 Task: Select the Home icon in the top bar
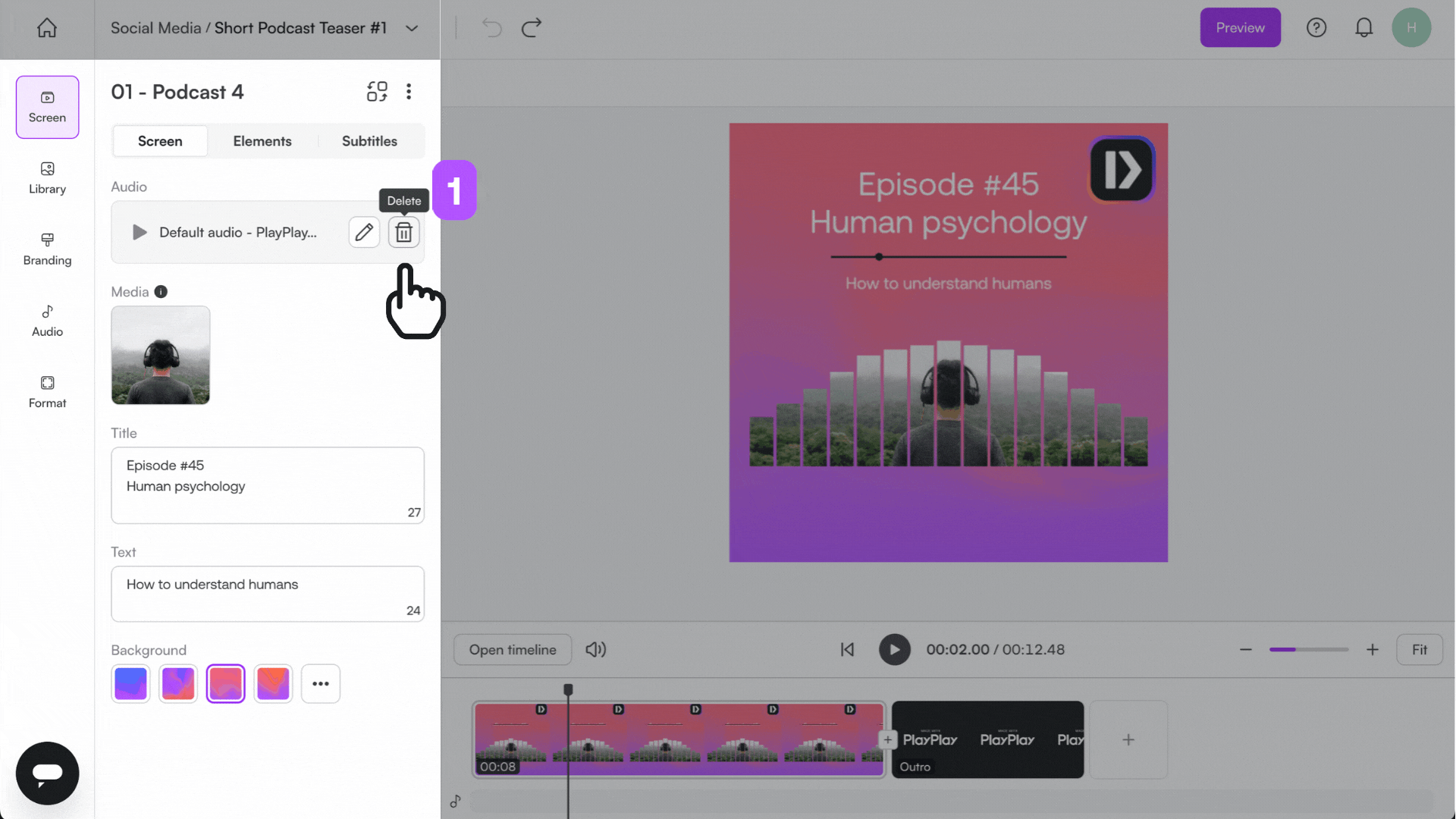[46, 27]
